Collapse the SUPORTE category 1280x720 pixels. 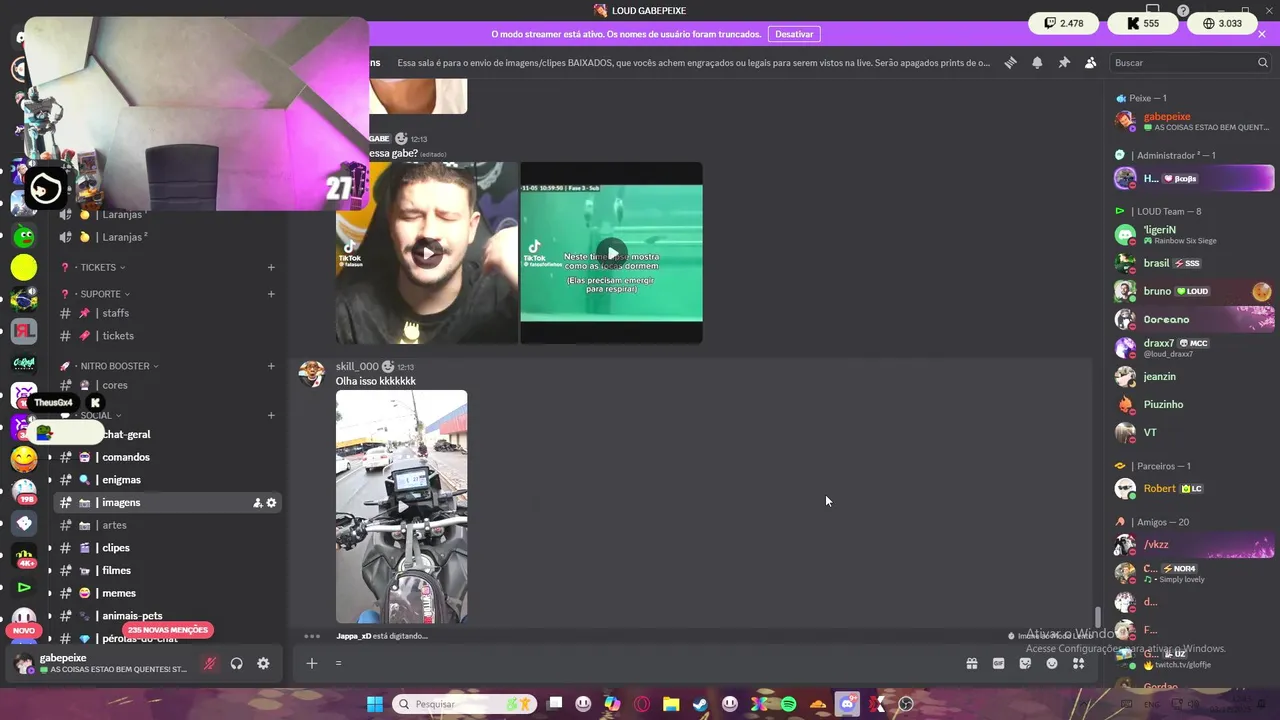(100, 294)
